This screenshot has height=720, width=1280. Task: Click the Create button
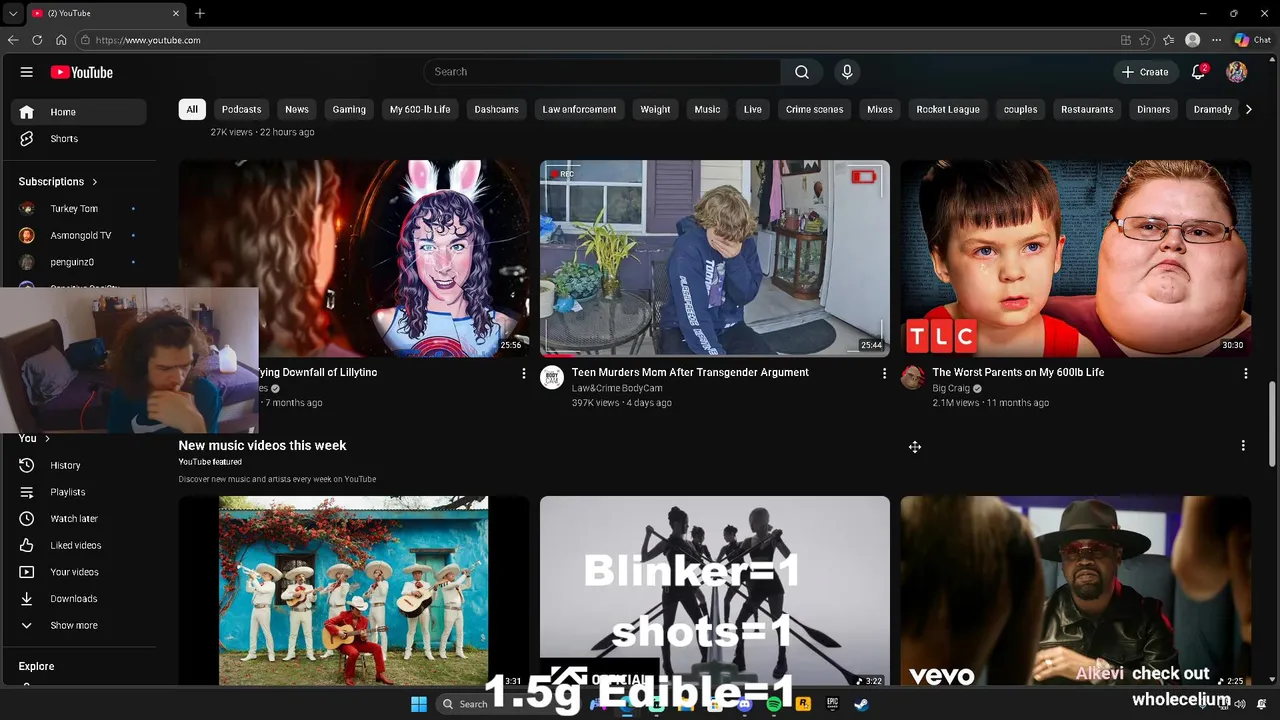point(1145,72)
